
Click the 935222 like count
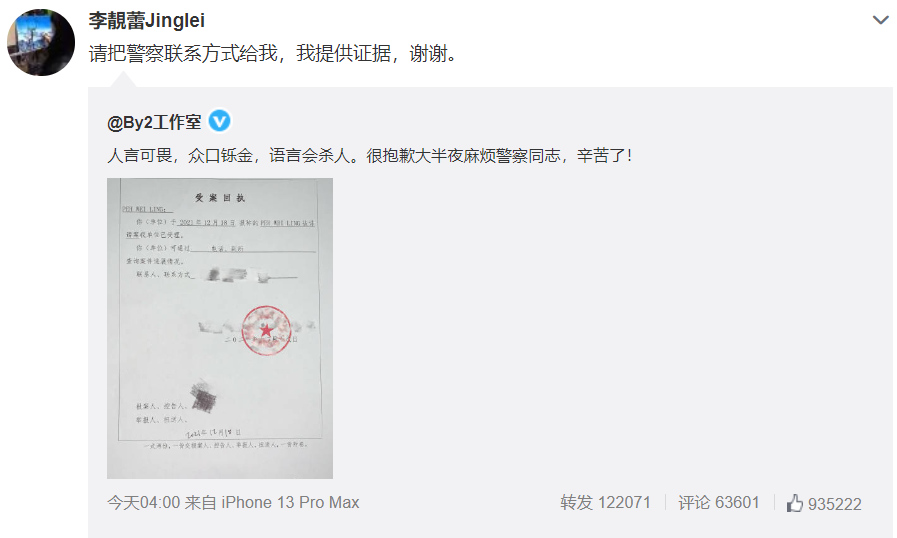835,504
